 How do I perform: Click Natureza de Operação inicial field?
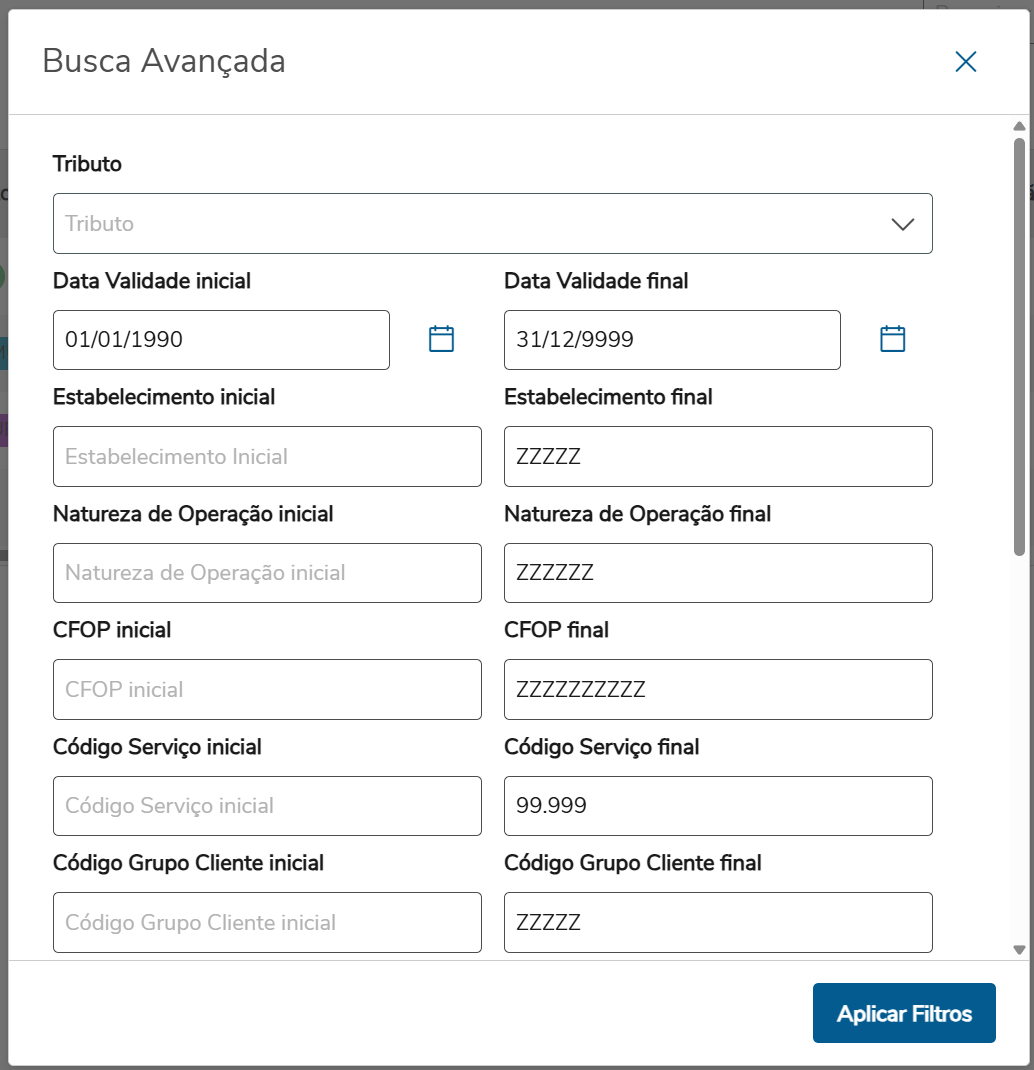[267, 573]
